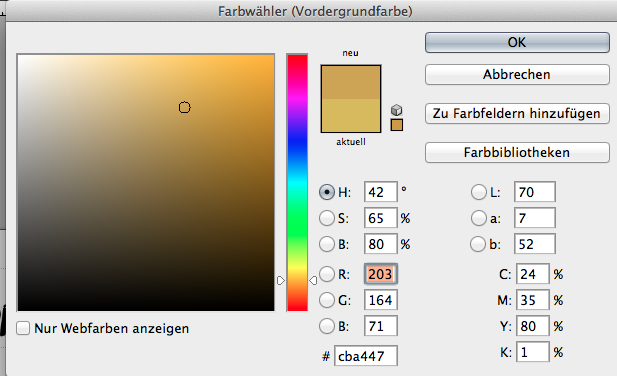This screenshot has width=617, height=376.
Task: Select the R red radio button
Action: (327, 274)
